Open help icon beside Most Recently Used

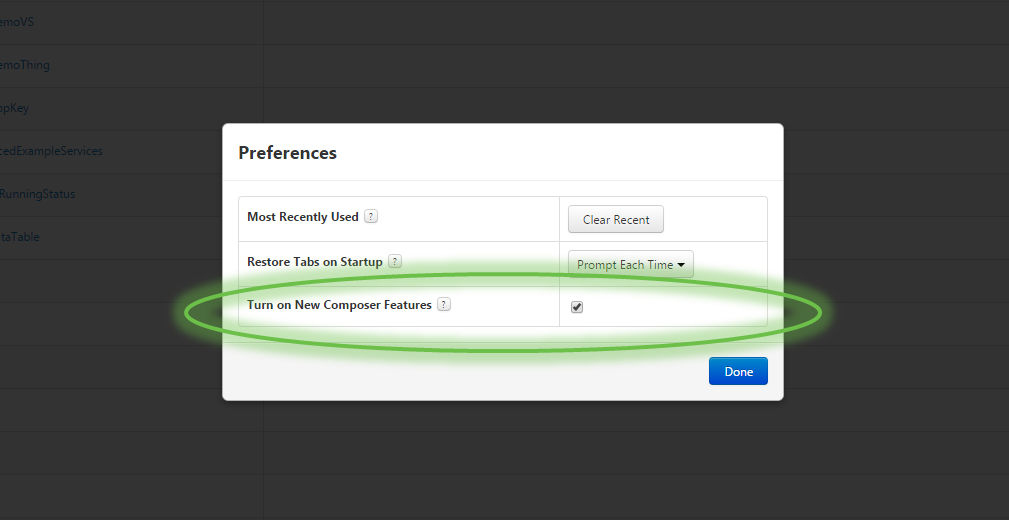[371, 216]
